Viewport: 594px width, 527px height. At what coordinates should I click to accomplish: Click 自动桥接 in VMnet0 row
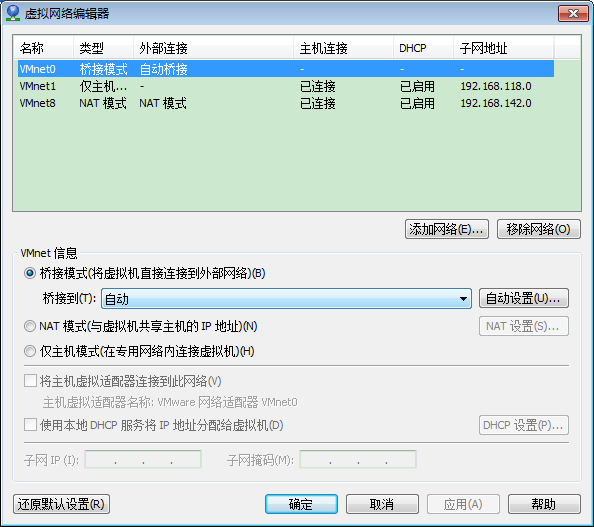point(164,69)
